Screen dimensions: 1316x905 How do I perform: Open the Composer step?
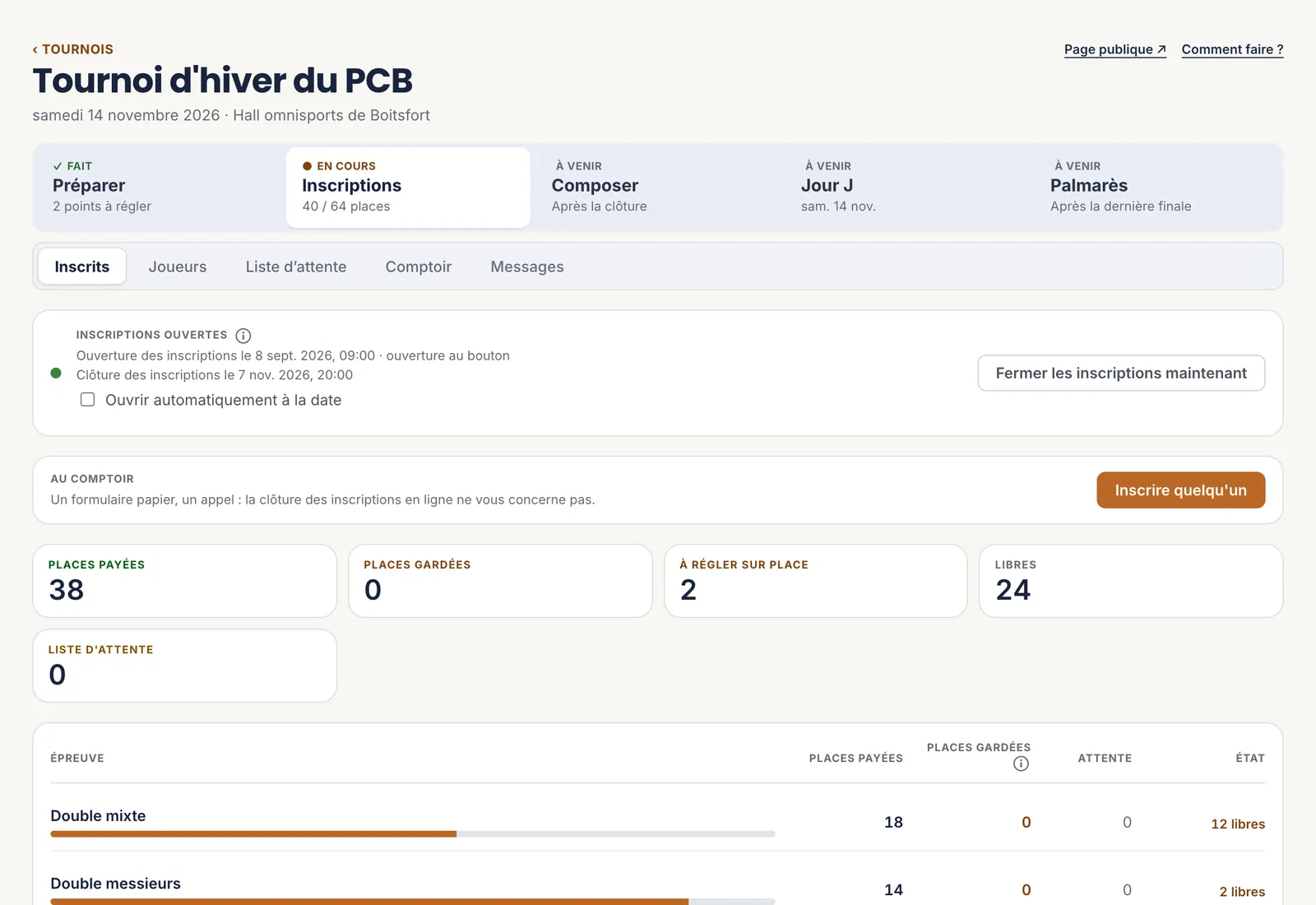657,188
